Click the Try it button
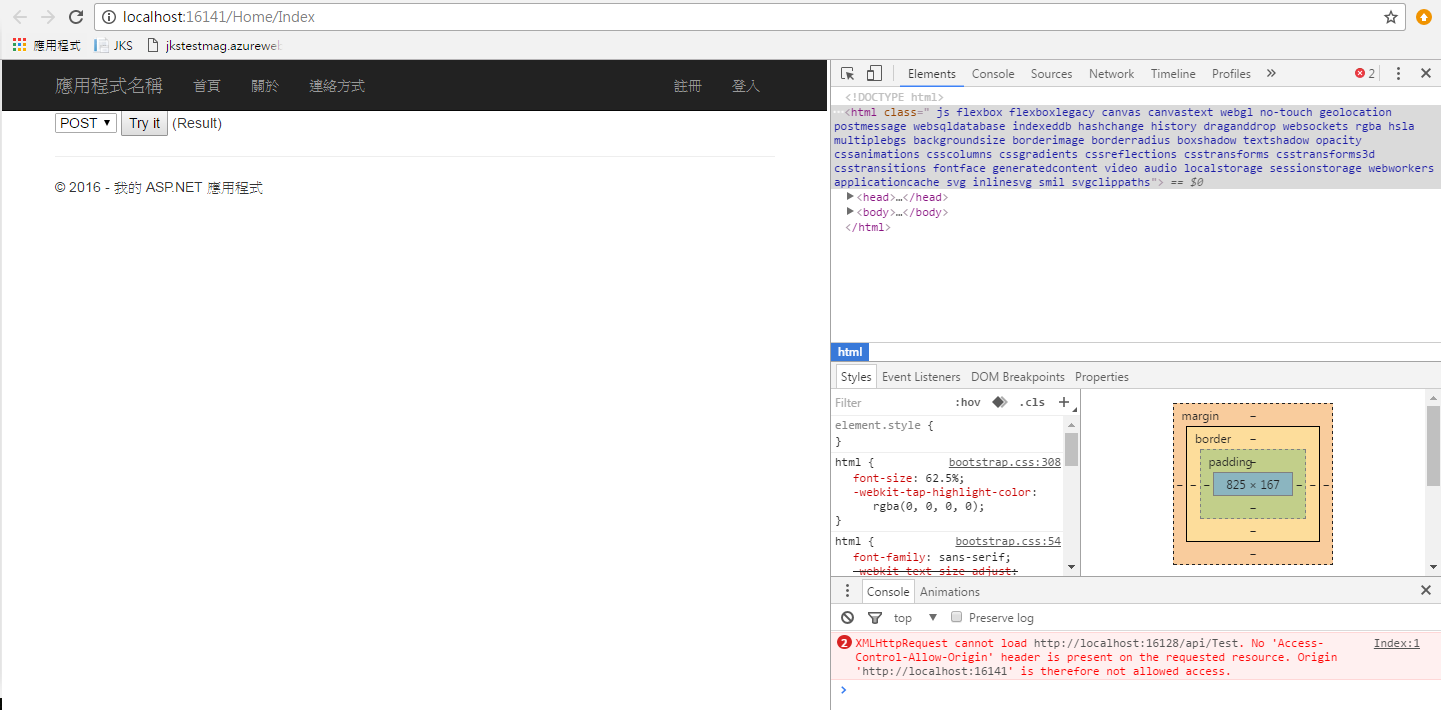1441x710 pixels. [x=145, y=123]
